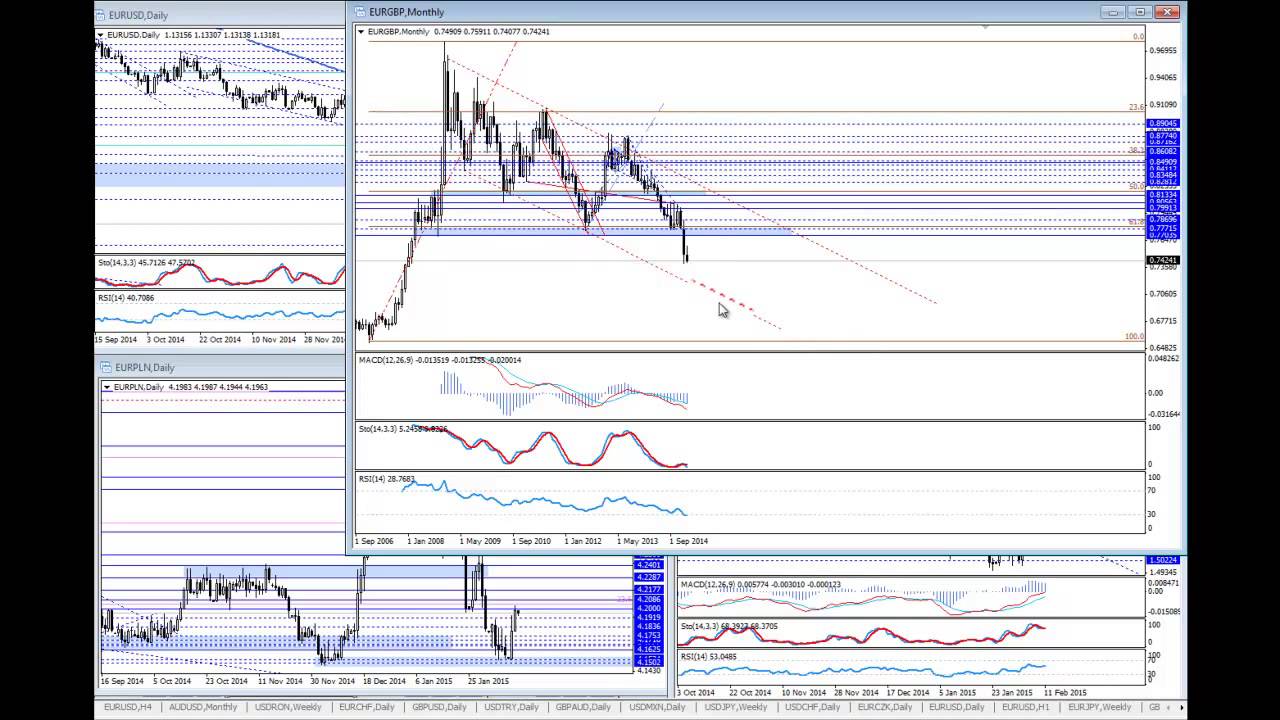Screen dimensions: 1280x720
Task: Switch to the EURUSD,H4 chart tab
Action: [x=129, y=707]
